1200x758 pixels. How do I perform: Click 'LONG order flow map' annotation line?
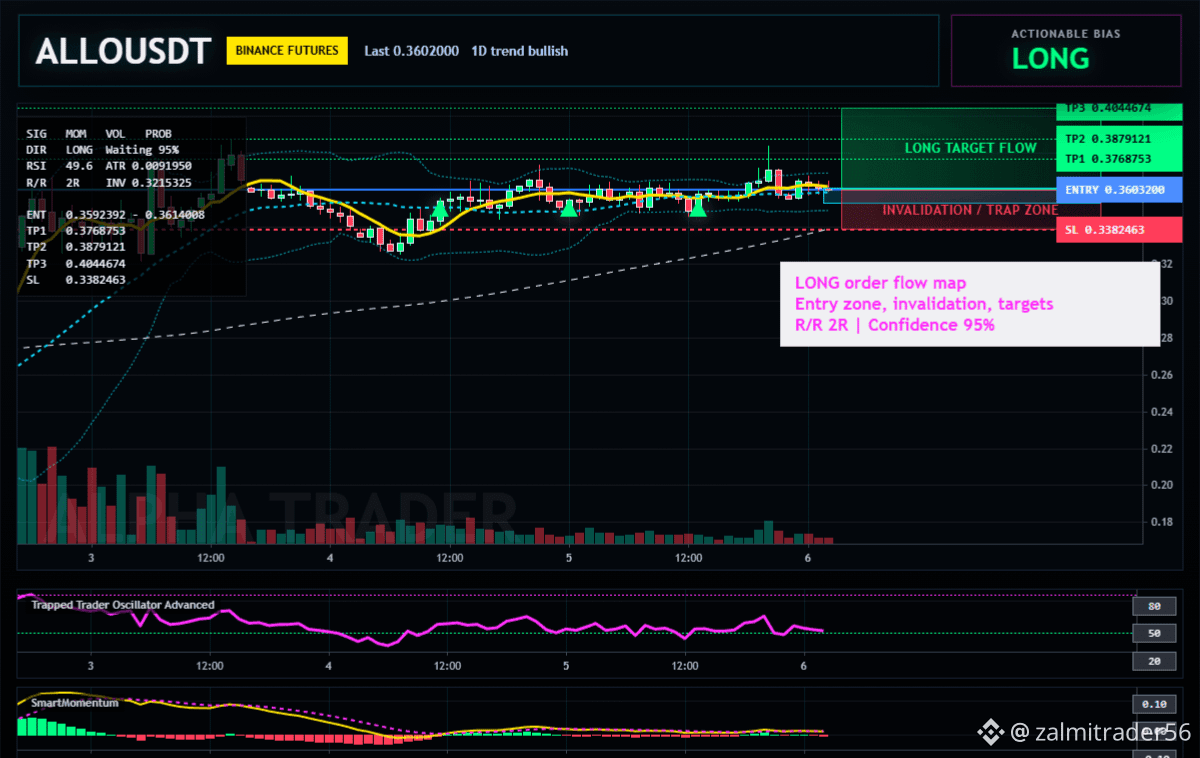(x=881, y=283)
